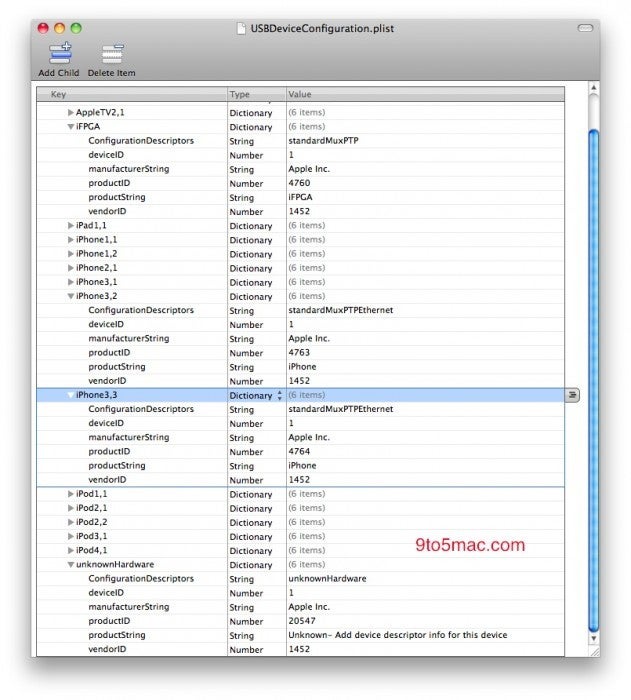Expand the iPod2,2 dictionary

click(x=71, y=522)
